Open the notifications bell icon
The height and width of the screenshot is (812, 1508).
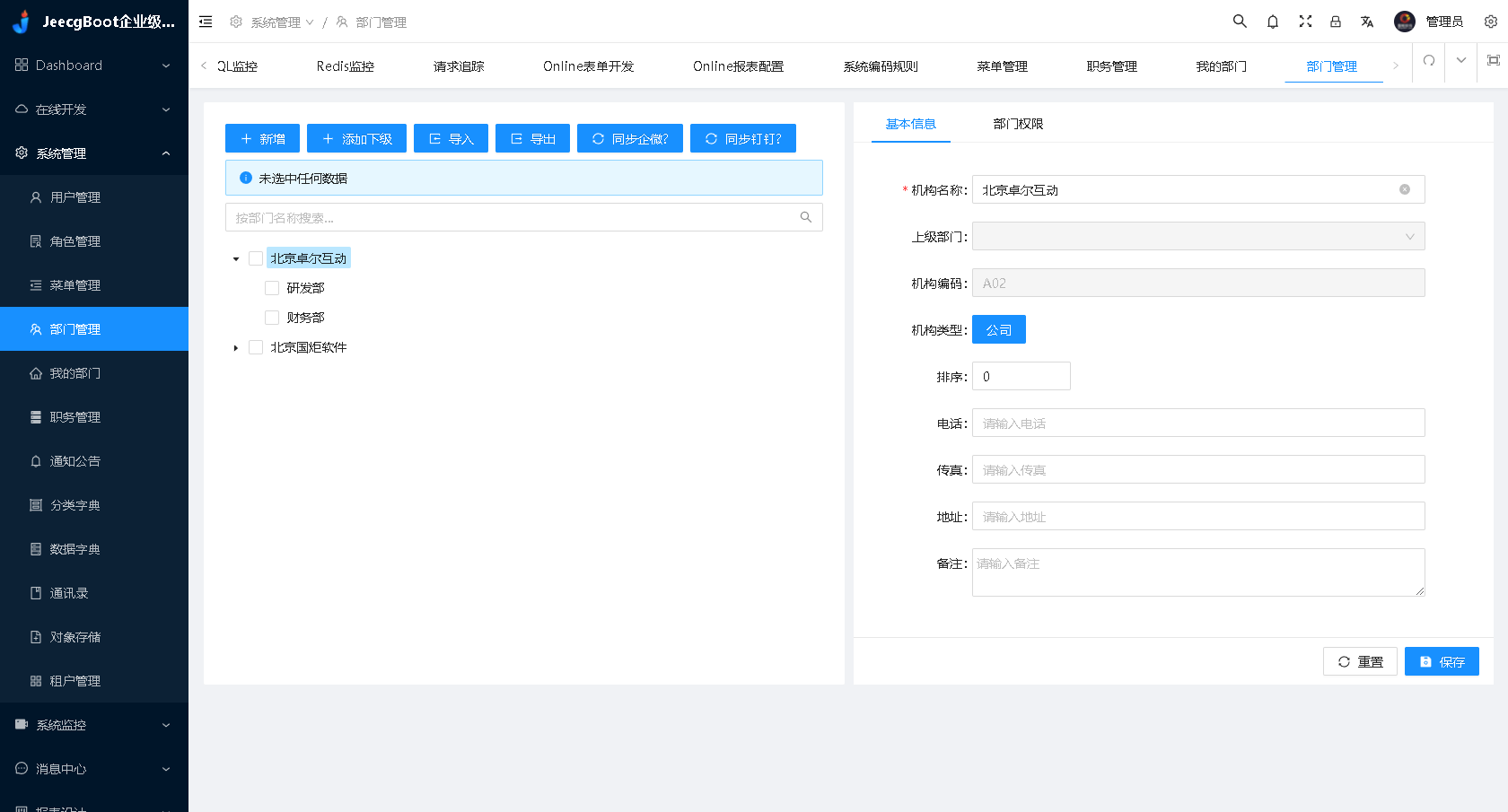point(1272,21)
